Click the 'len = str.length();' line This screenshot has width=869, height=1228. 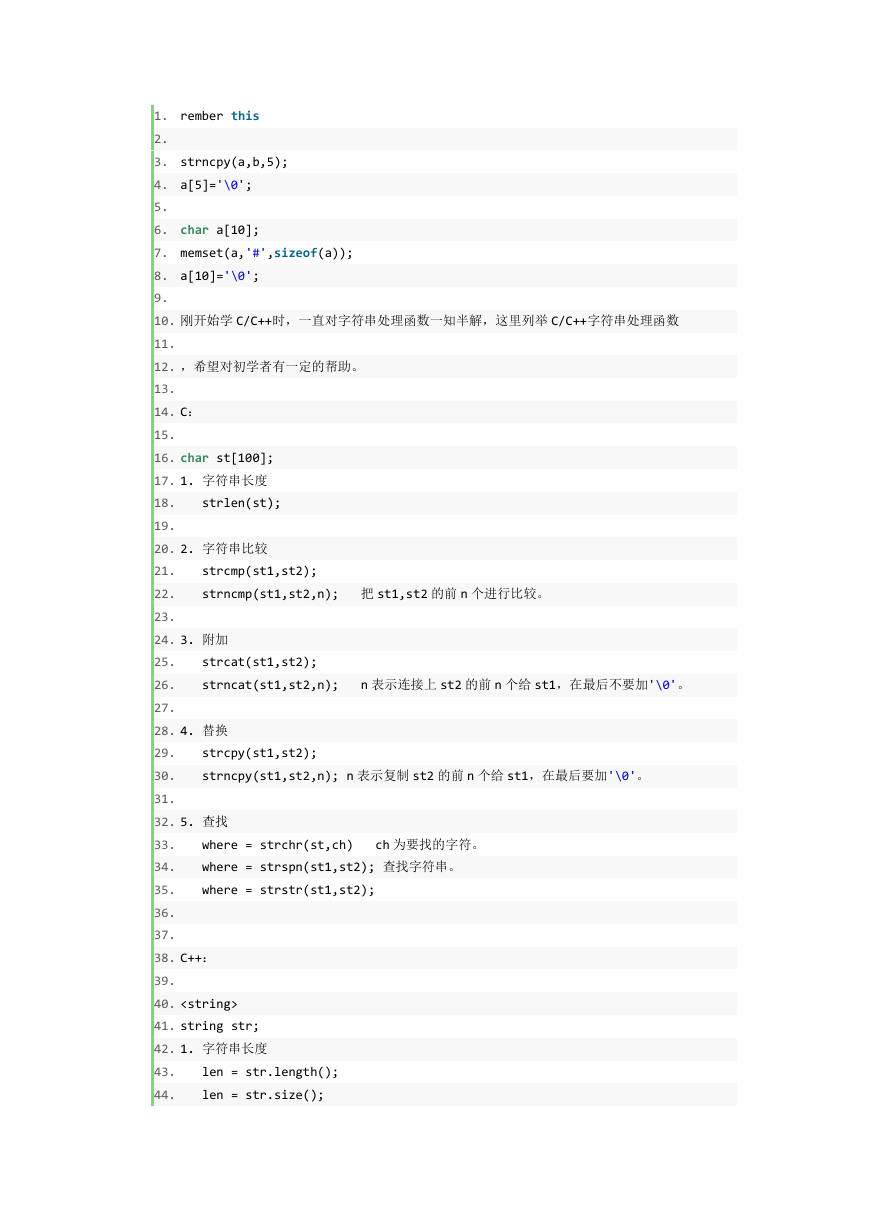tap(270, 1072)
